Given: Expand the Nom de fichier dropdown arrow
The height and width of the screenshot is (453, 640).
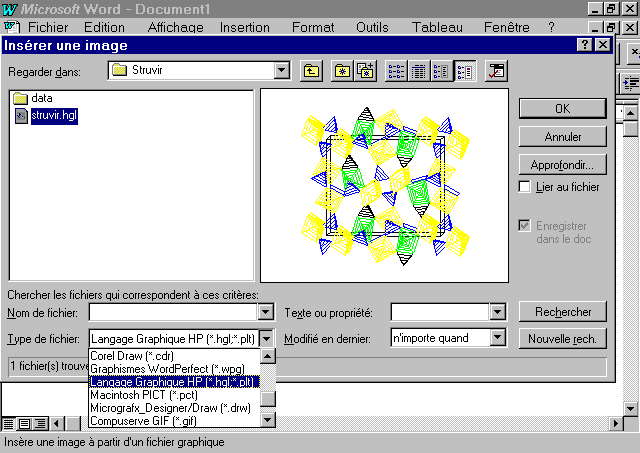Looking at the screenshot, I should [265, 313].
